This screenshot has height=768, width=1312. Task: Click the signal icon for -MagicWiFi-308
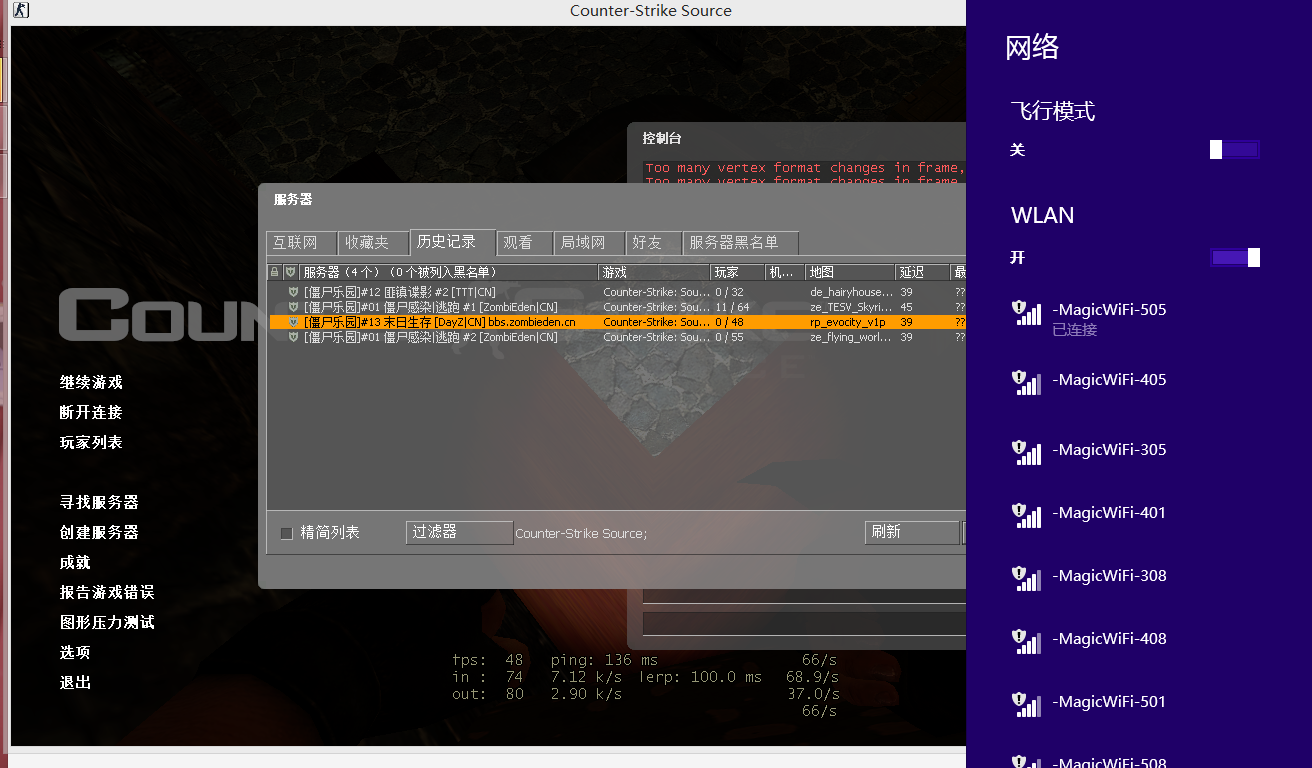pyautogui.click(x=1026, y=578)
